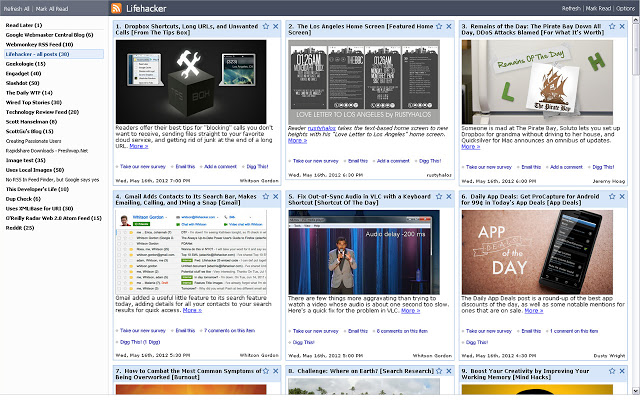This screenshot has height=400, width=640.
Task: Close the Dropbox Shortcuts article card
Action: tap(276, 26)
